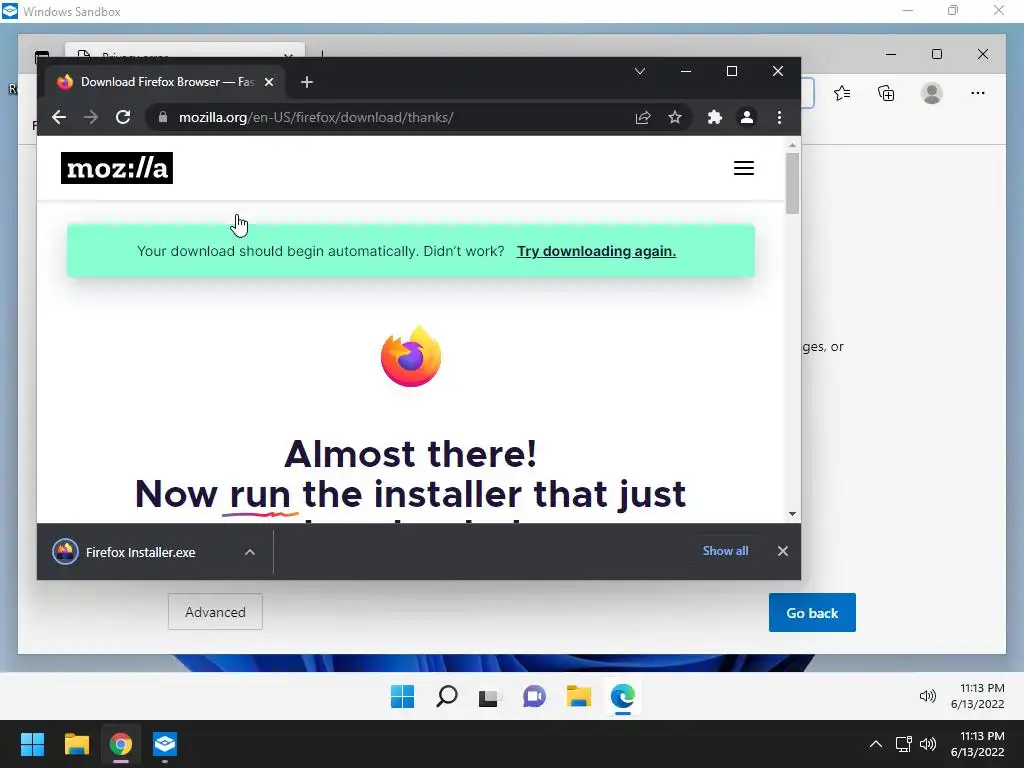
Task: Click Show all downloads
Action: point(725,551)
